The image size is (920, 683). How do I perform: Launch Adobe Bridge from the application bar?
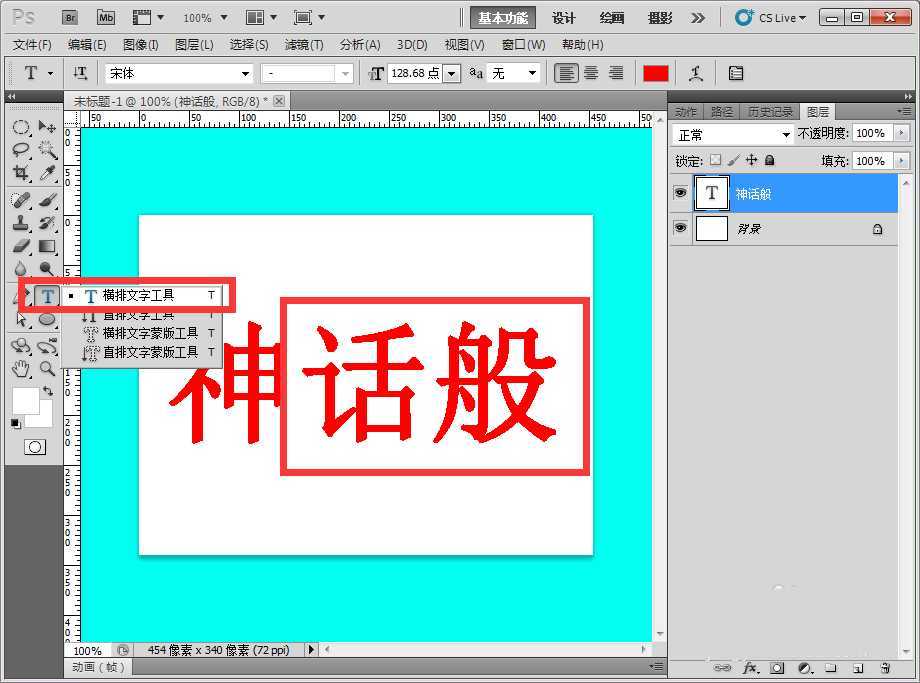pos(70,17)
